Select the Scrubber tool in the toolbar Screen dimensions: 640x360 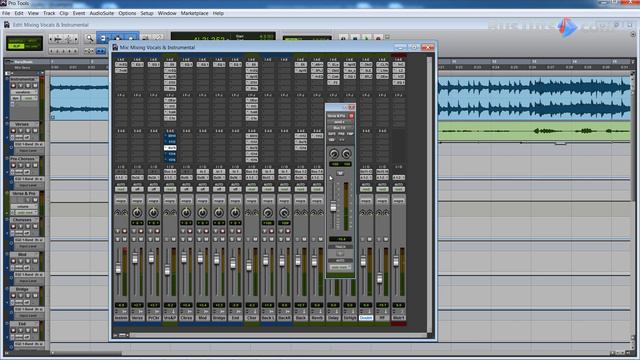[x=145, y=39]
